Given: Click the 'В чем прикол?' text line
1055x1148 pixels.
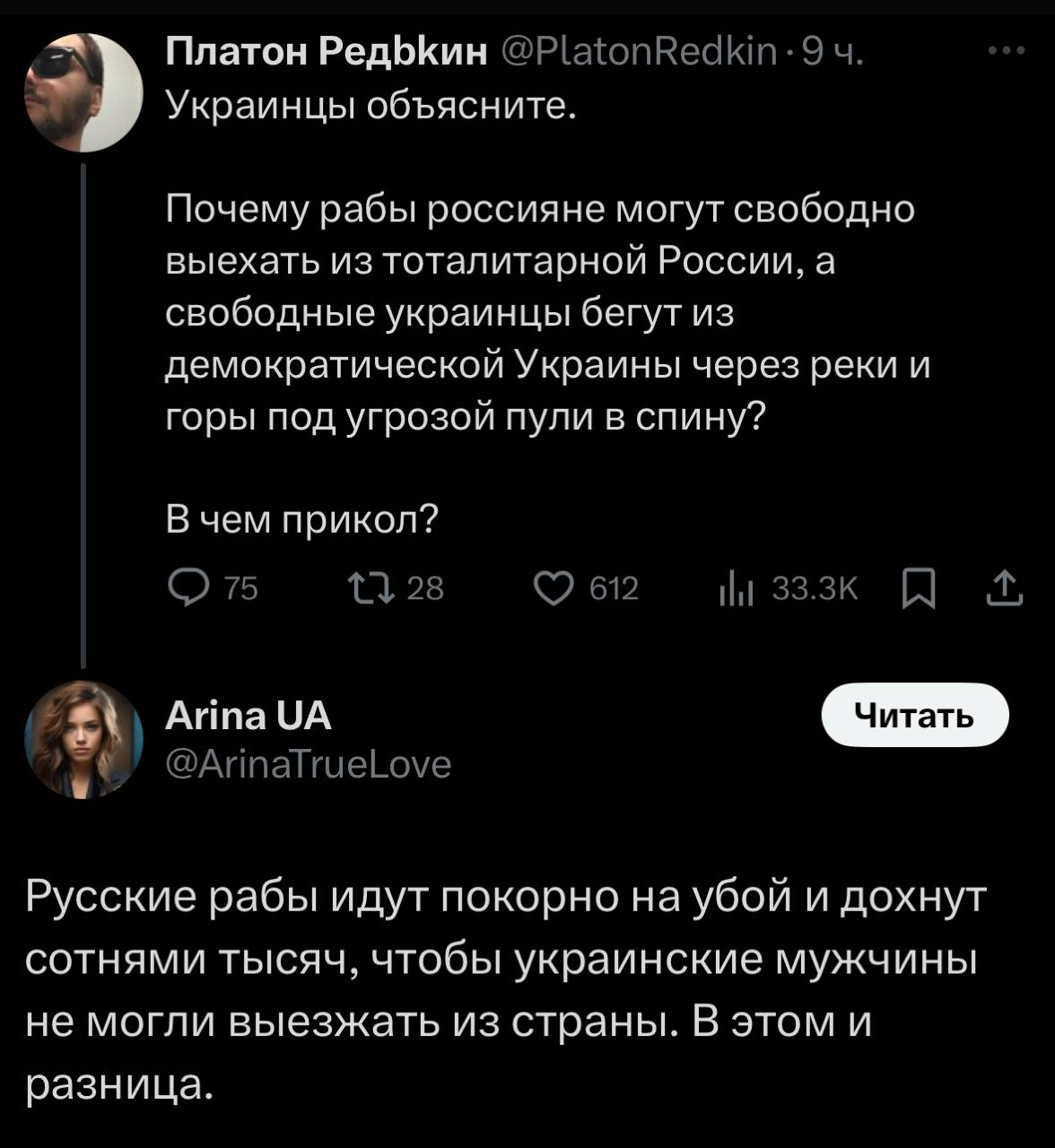Looking at the screenshot, I should 302,517.
